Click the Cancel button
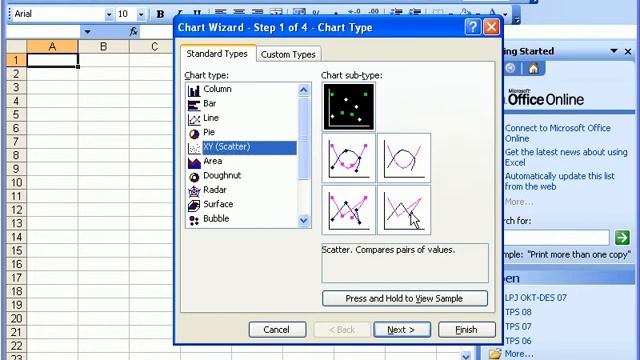The image size is (640, 360). [277, 329]
